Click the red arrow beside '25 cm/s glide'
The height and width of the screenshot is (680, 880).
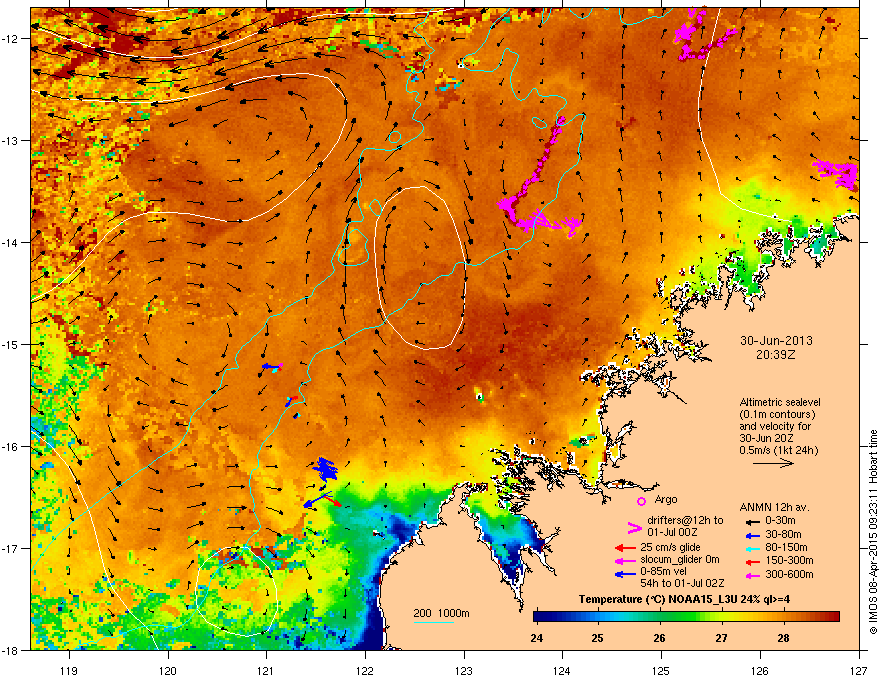point(625,548)
